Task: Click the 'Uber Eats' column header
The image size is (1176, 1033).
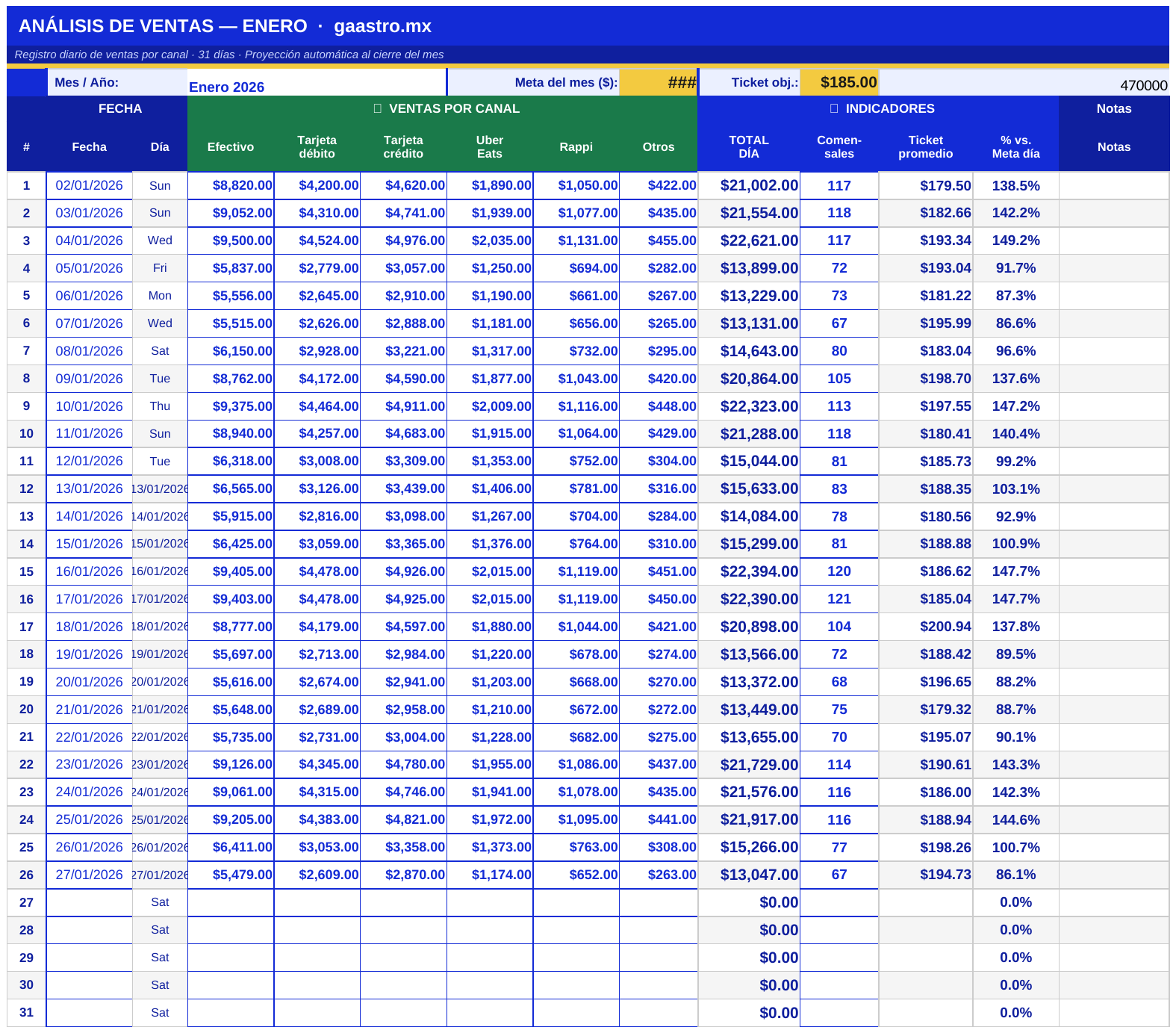Action: pyautogui.click(x=490, y=146)
